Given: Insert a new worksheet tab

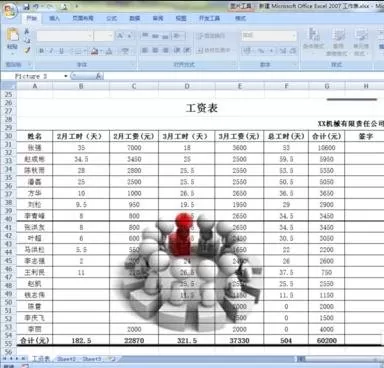Looking at the screenshot, I should [x=112, y=359].
